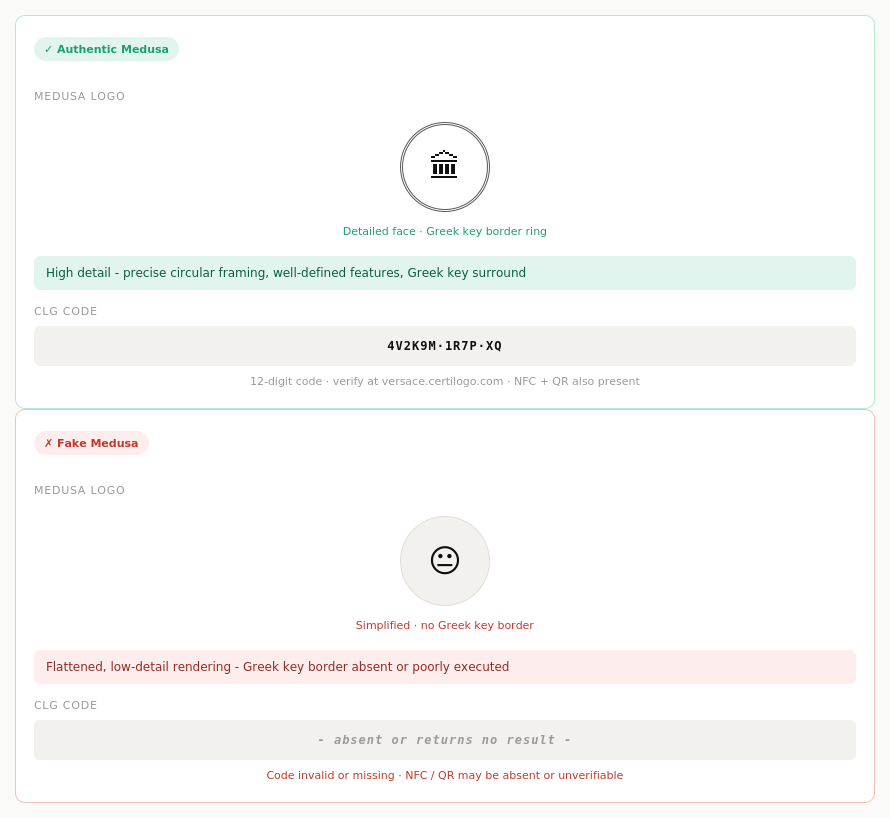Click CLG CODE label in fake card
Screen dimensions: 890x818
[x=66, y=706]
